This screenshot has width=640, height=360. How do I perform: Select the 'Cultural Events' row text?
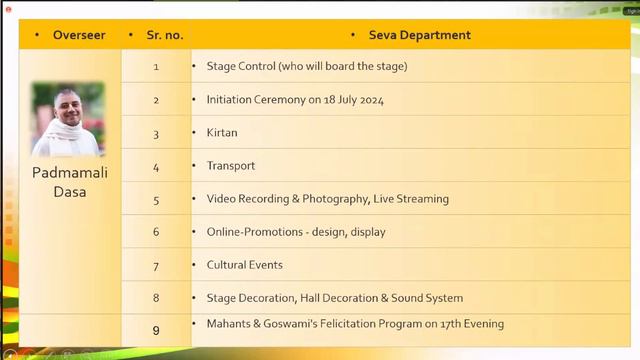(244, 265)
